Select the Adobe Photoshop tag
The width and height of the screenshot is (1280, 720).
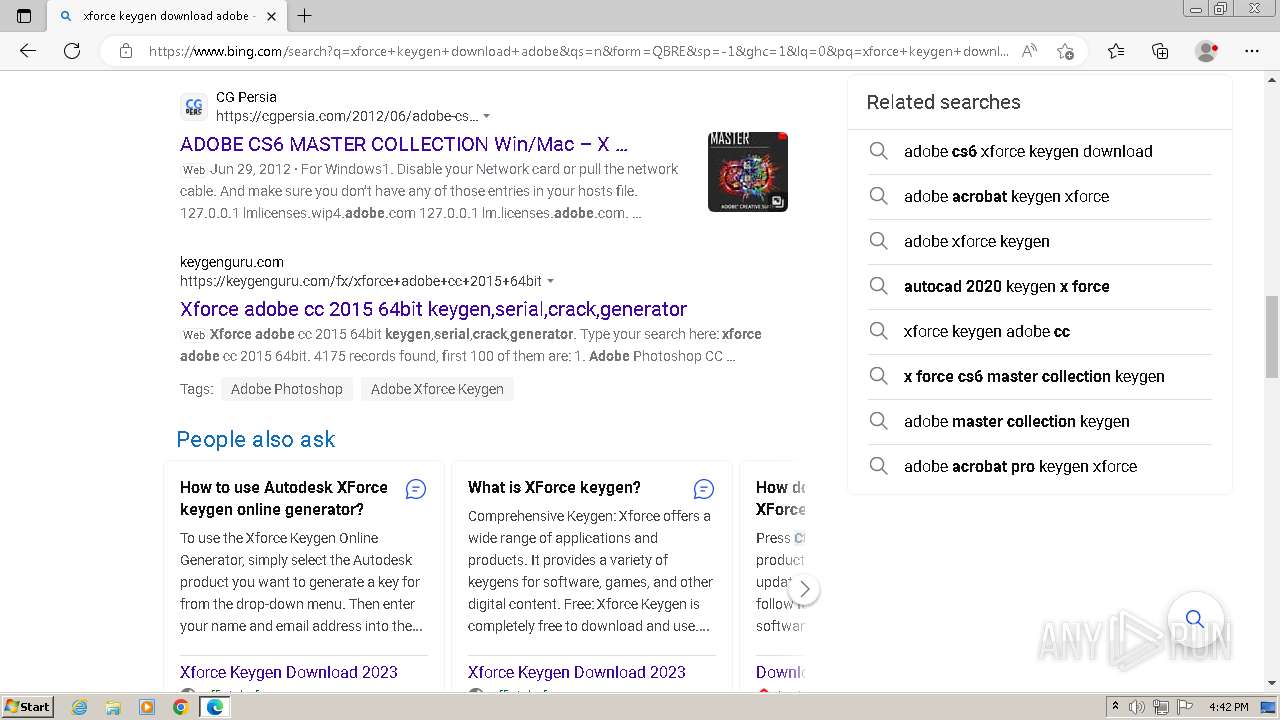(x=287, y=389)
